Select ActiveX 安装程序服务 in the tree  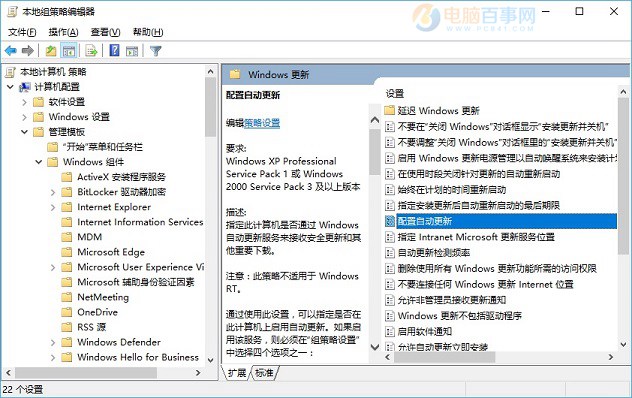121,177
